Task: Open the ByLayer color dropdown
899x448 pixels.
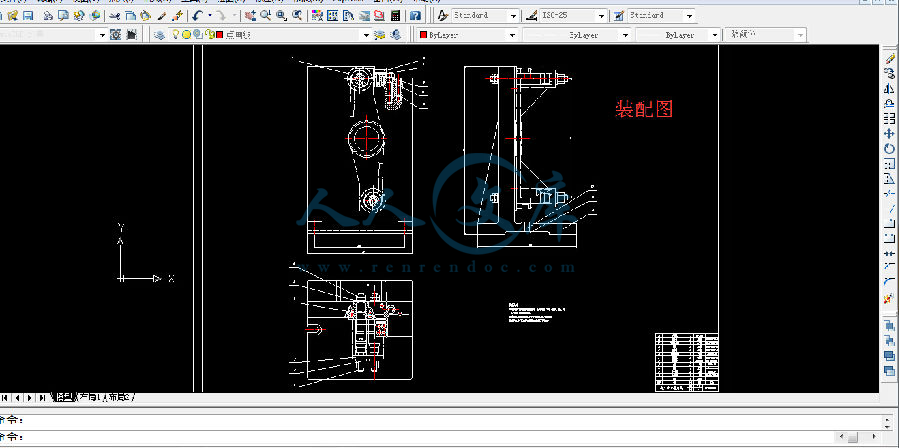Action: click(x=512, y=35)
